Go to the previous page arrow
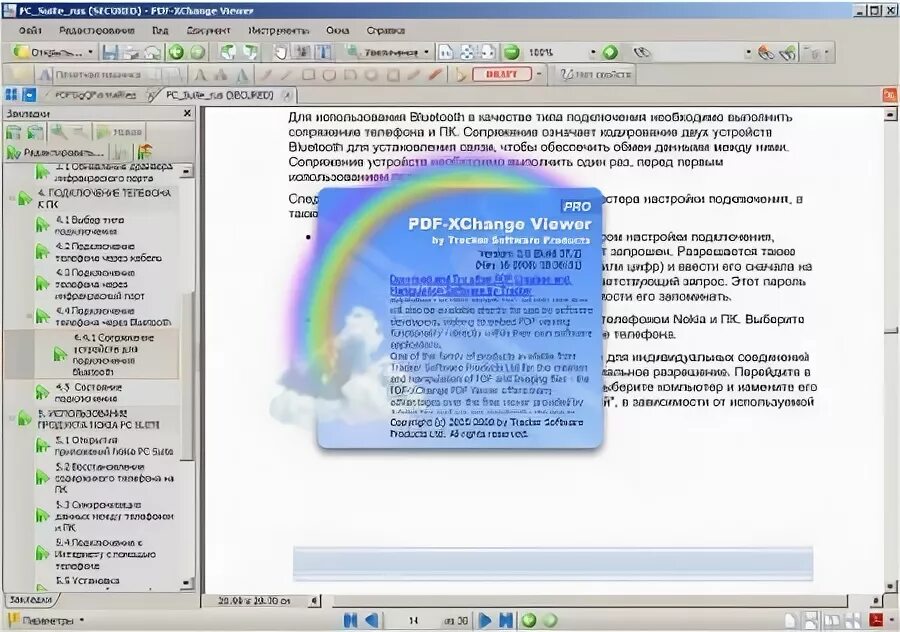The height and width of the screenshot is (632, 900). [372, 620]
